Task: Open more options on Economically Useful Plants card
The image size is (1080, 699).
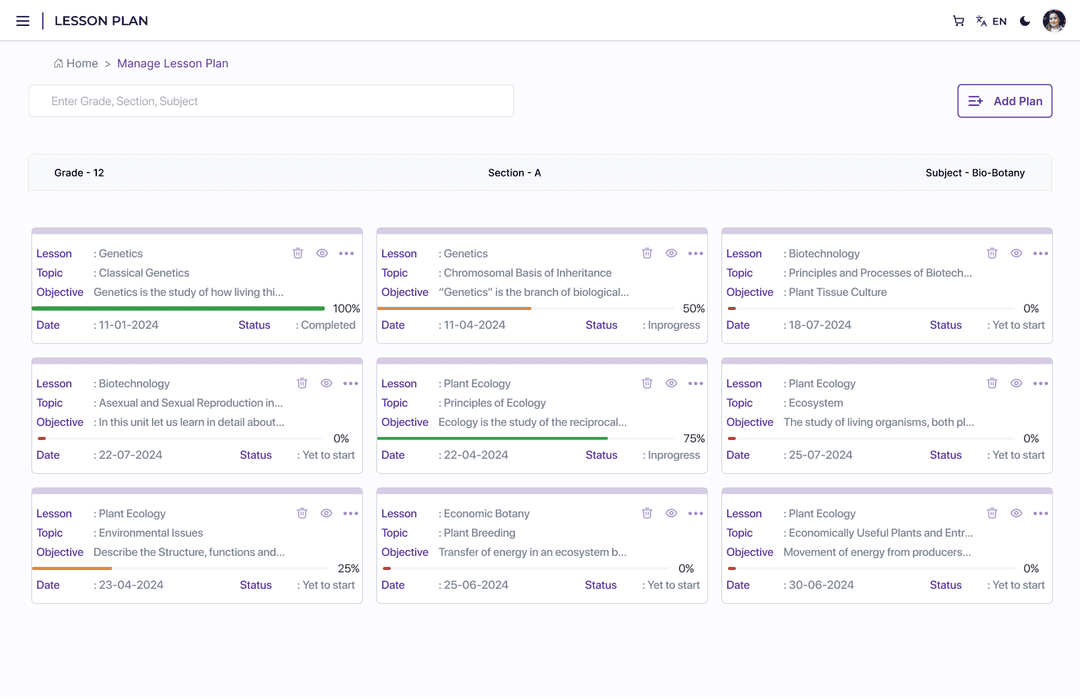Action: pyautogui.click(x=1040, y=514)
